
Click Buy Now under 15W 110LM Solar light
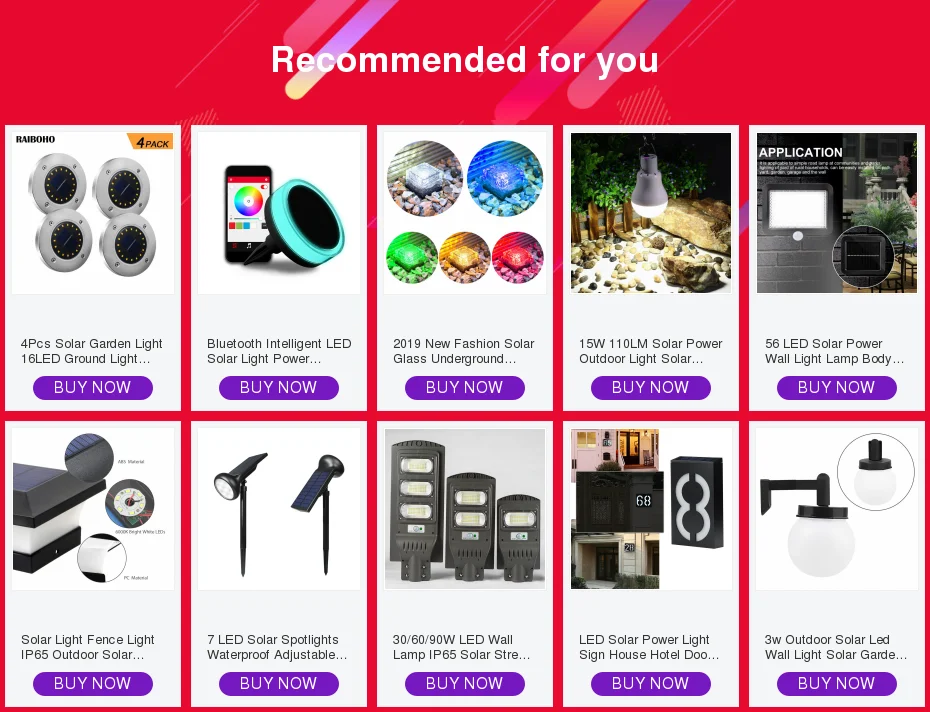coord(651,387)
